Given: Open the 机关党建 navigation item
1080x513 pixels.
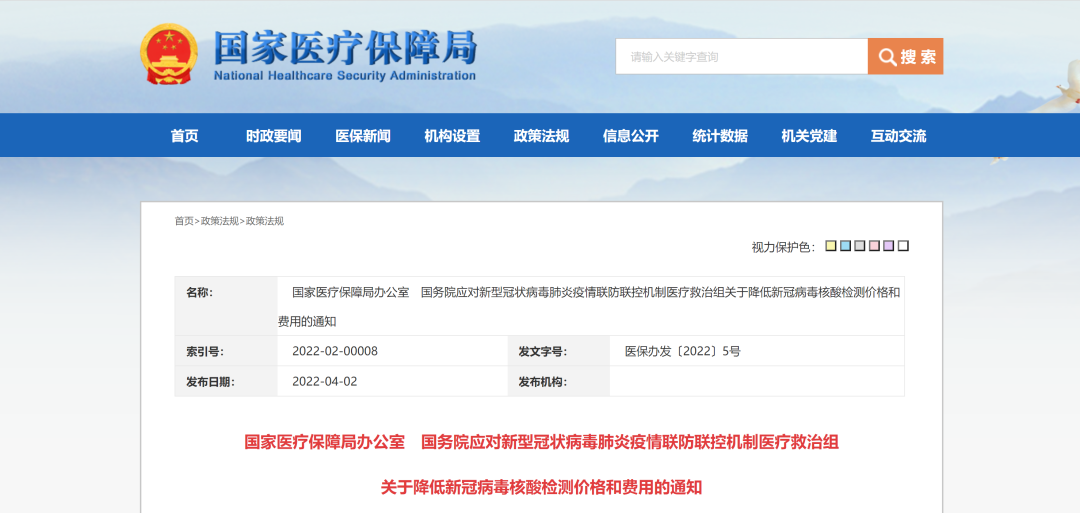Looking at the screenshot, I should [809, 136].
